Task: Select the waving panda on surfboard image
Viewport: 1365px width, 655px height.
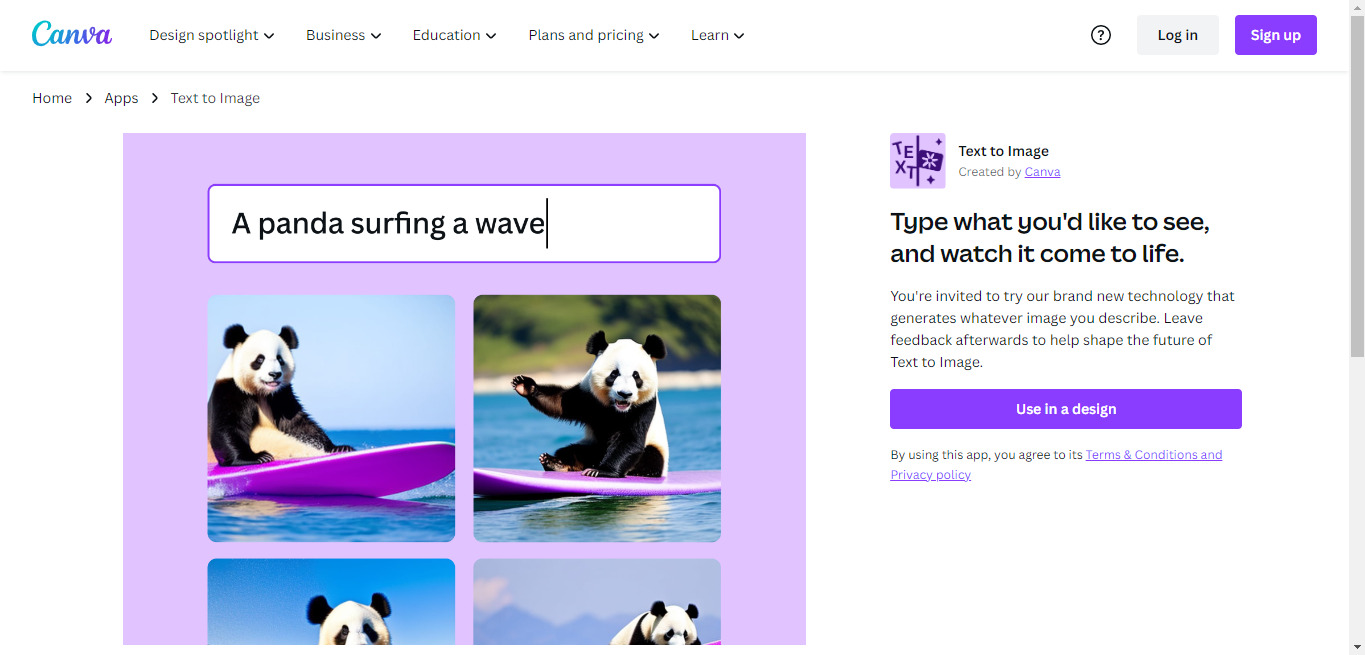Action: click(x=597, y=418)
